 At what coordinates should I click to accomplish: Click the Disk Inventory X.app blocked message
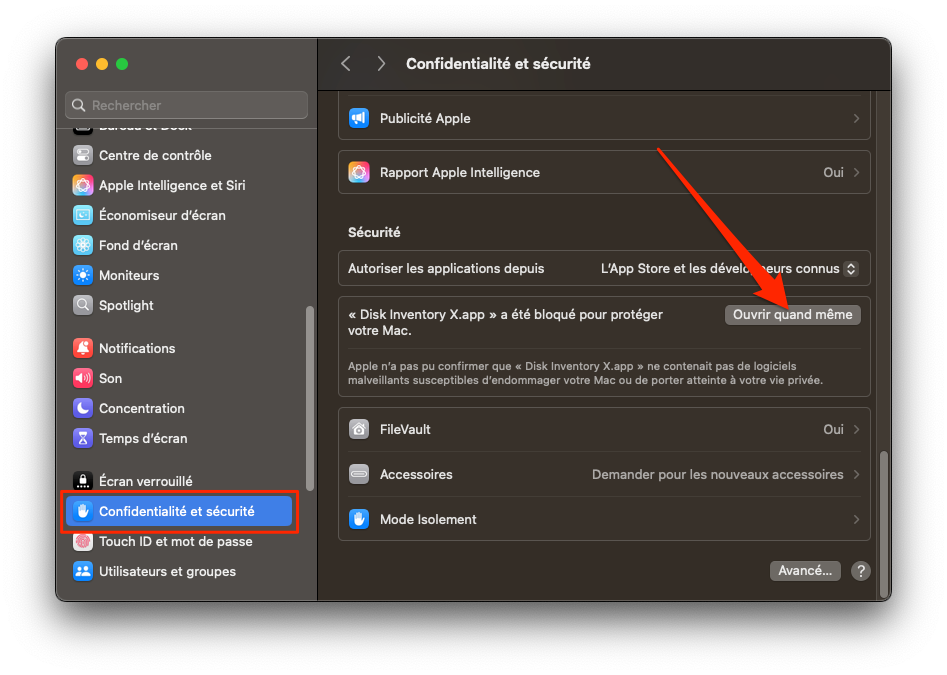(506, 322)
